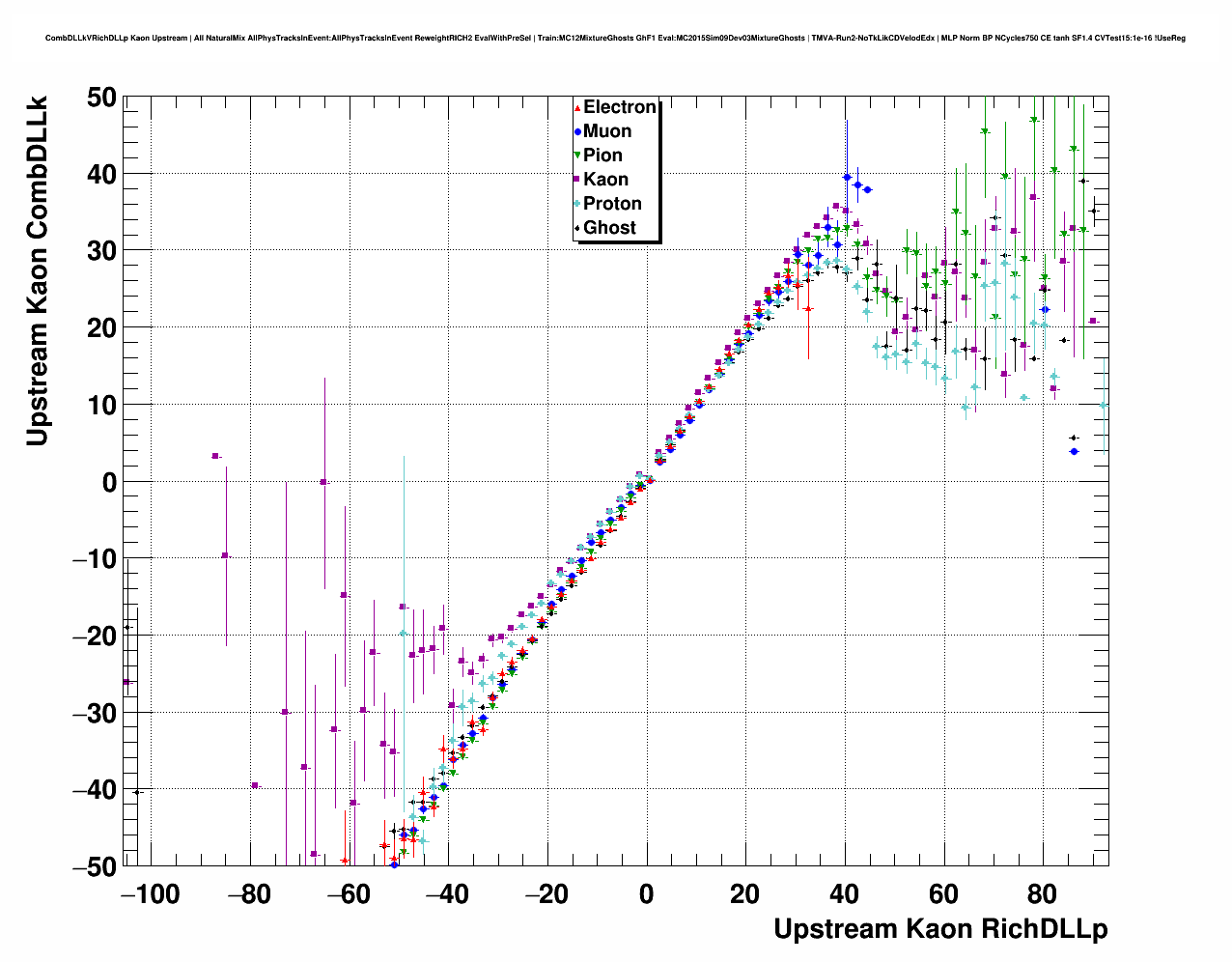Viewport: 1232px width, 962px height.
Task: Click the Upstream Kaon CombDLLk y-axis title
Action: [x=37, y=270]
